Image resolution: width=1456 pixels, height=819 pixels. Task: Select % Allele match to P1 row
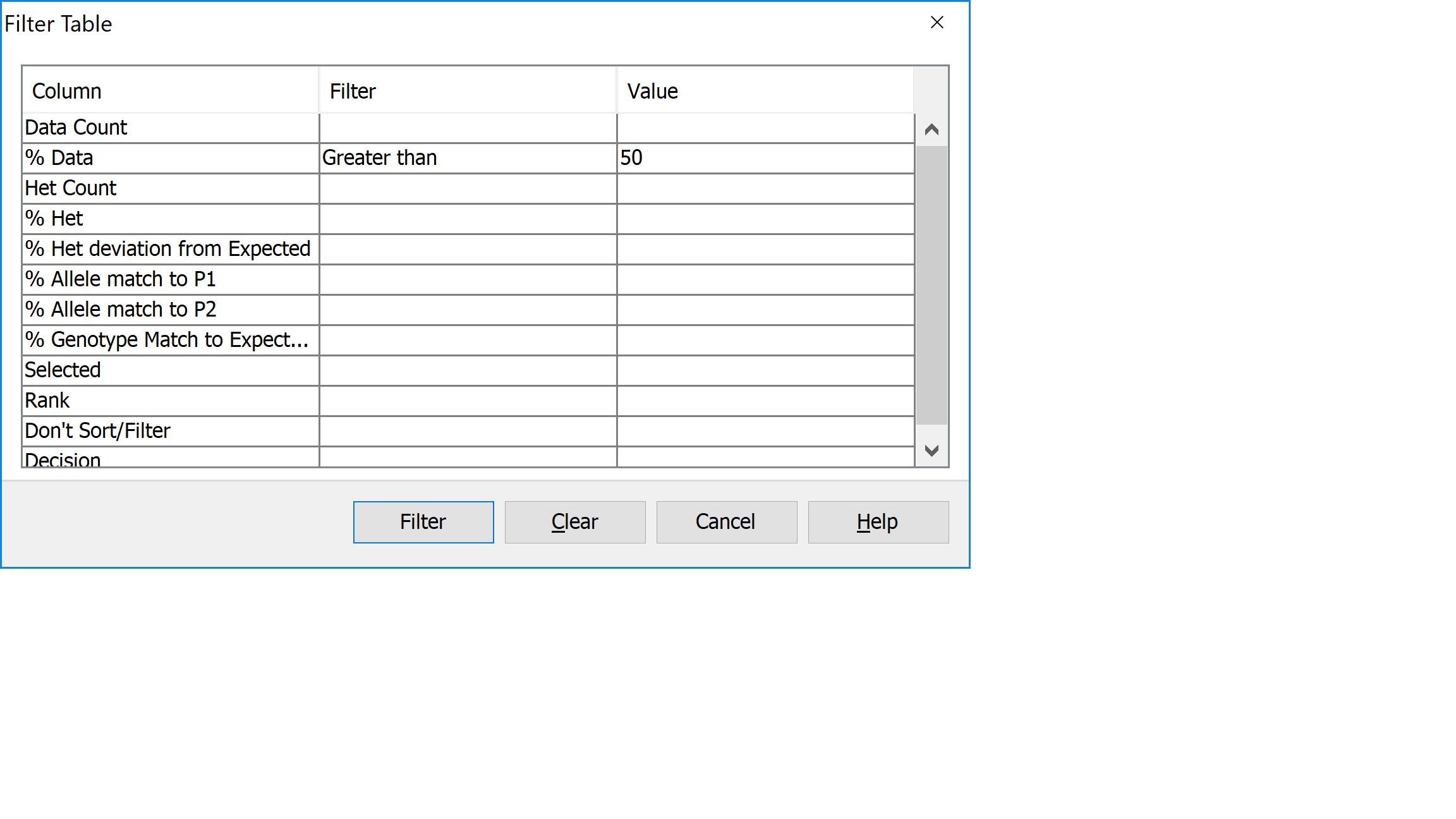pos(171,279)
